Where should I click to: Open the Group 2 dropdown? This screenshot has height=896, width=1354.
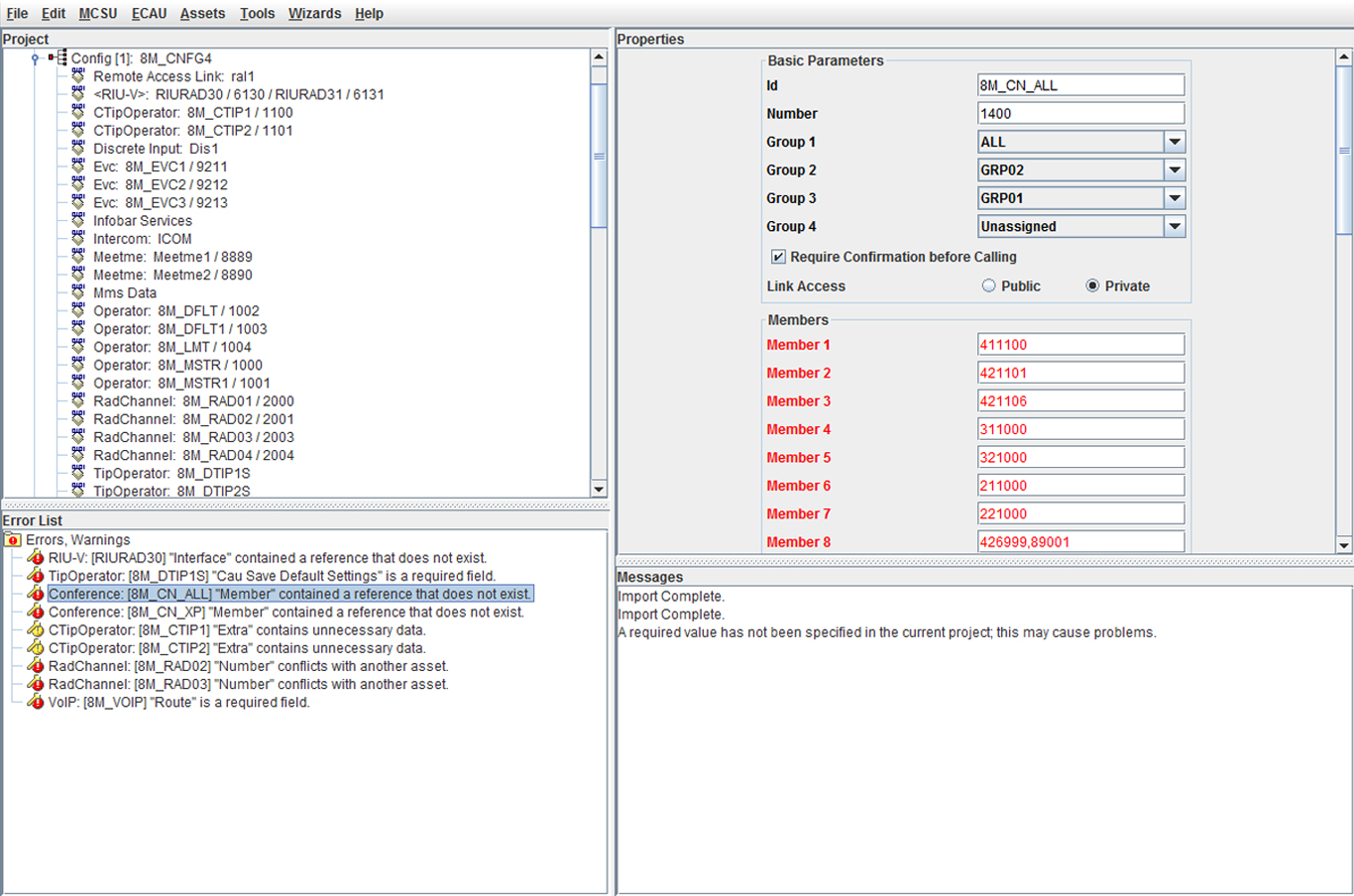[x=1175, y=169]
